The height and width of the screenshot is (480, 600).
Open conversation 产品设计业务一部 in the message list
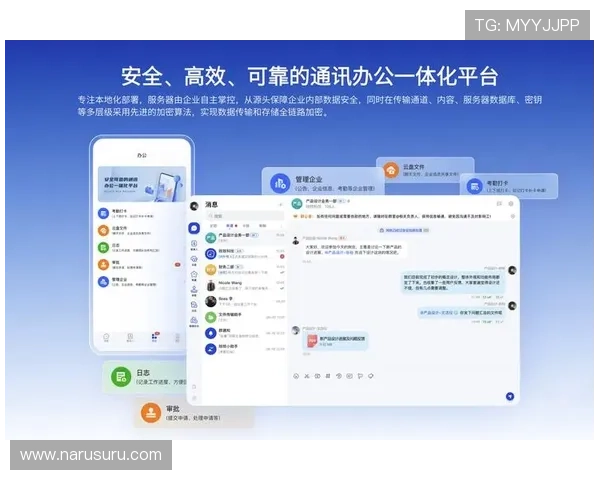pyautogui.click(x=245, y=238)
